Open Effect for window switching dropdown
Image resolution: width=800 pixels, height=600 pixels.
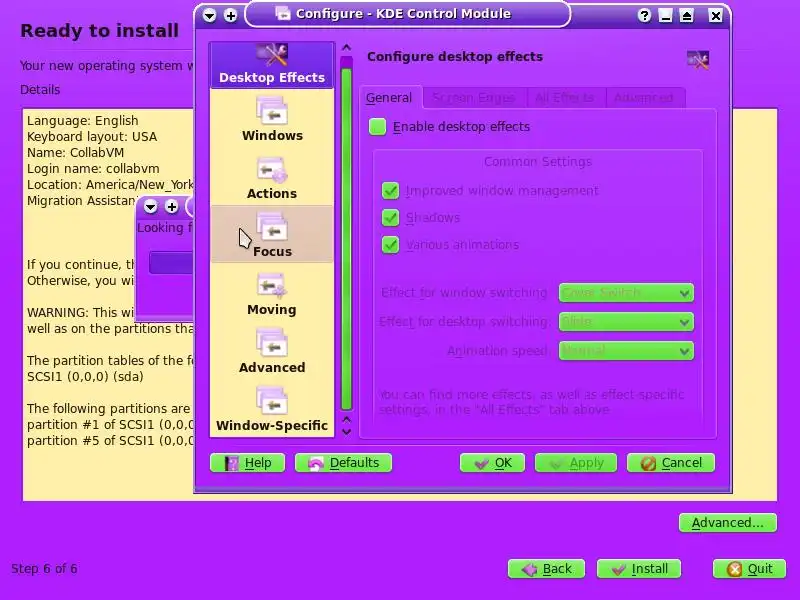pyautogui.click(x=626, y=293)
